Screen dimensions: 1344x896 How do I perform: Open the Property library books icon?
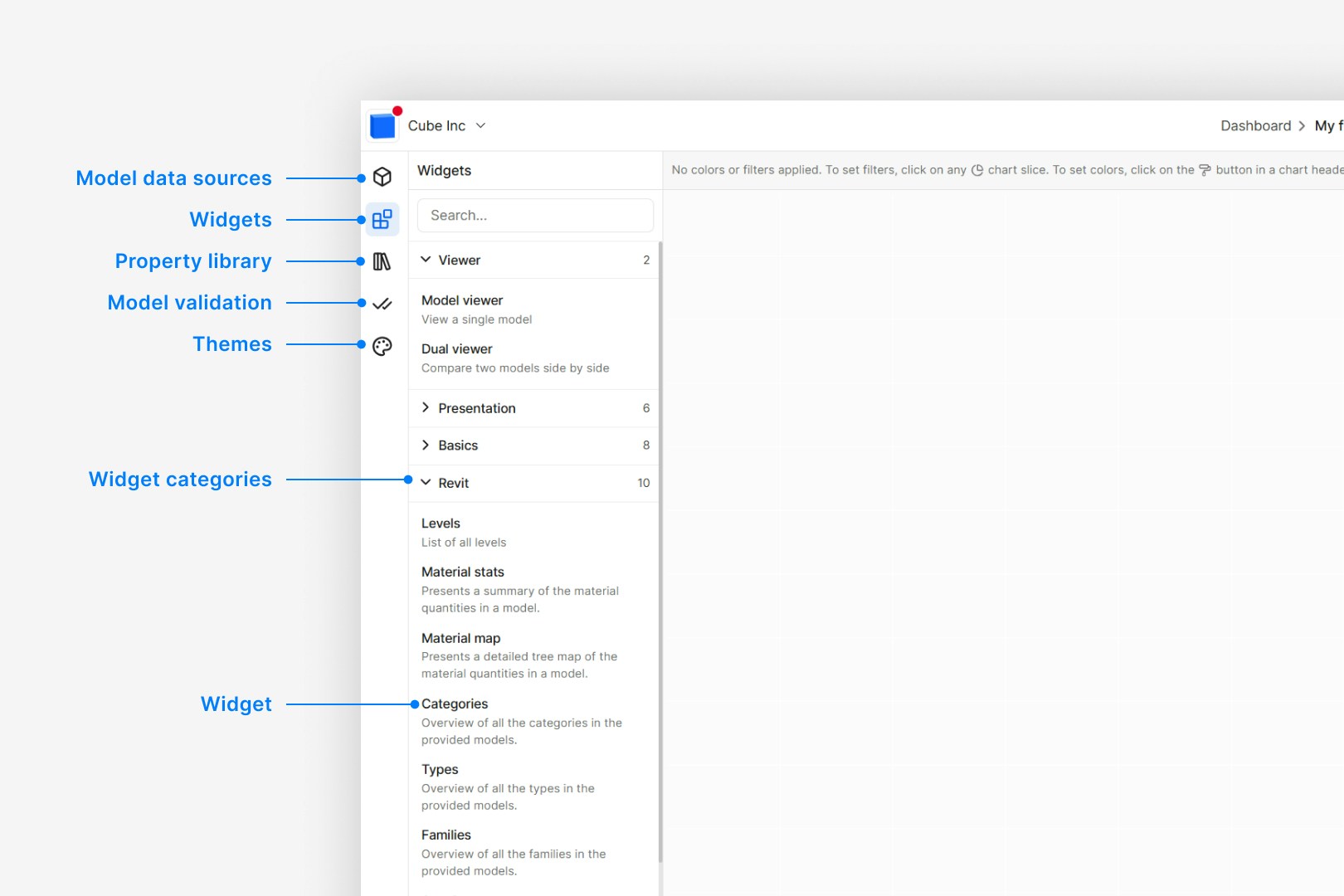click(x=382, y=261)
